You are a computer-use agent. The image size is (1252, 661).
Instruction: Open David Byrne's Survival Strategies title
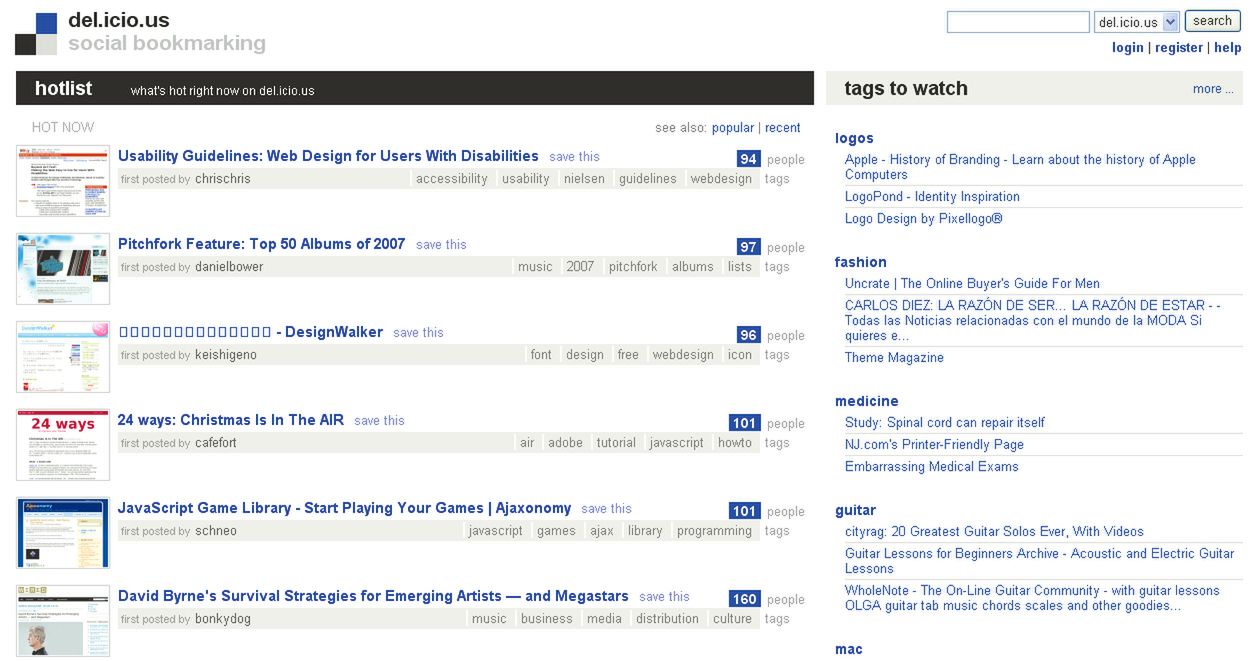373,596
